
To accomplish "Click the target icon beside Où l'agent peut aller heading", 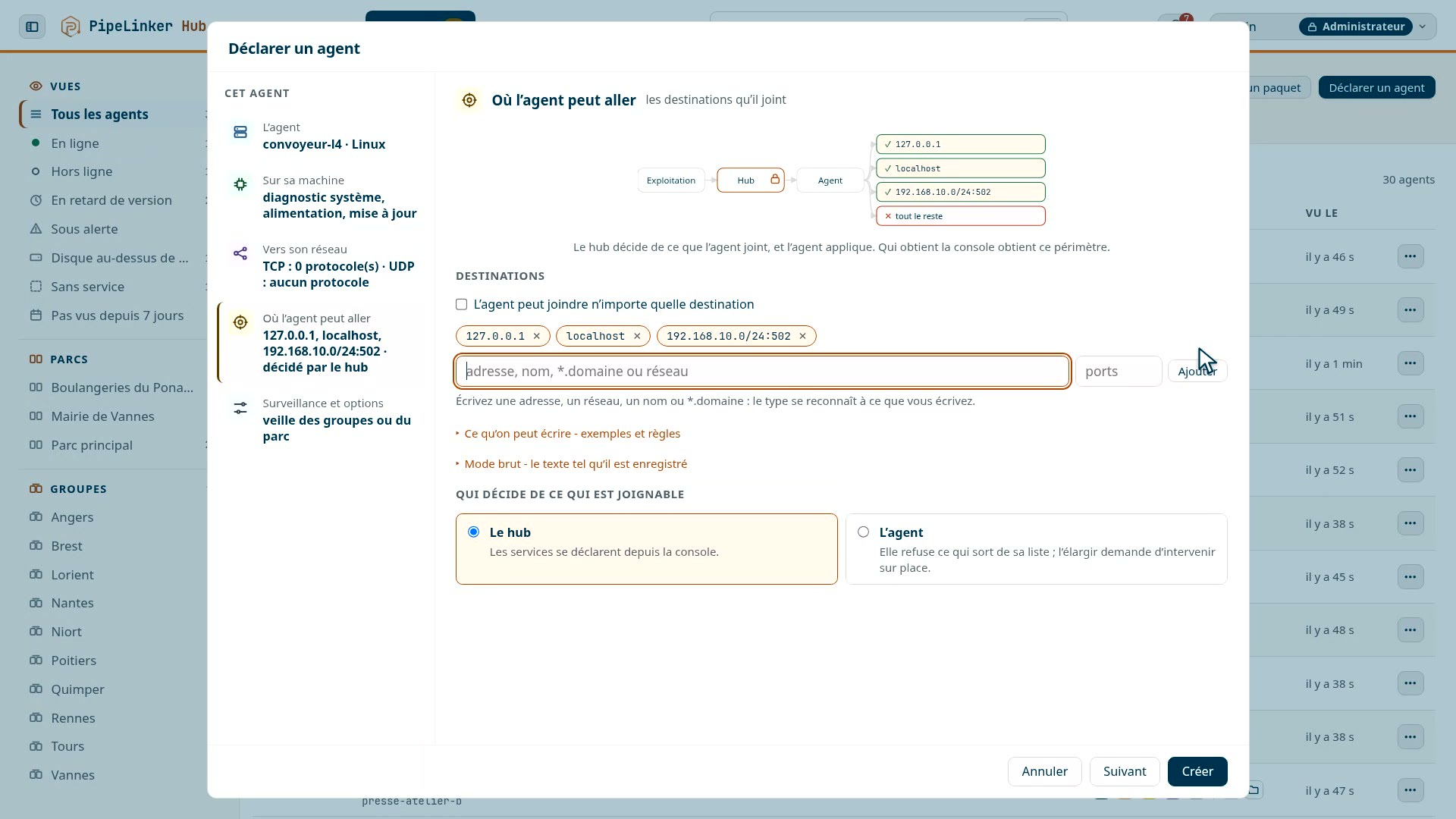I will [469, 100].
